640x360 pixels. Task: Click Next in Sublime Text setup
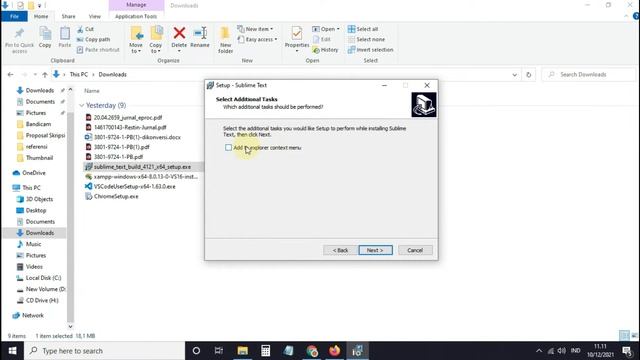(x=376, y=250)
